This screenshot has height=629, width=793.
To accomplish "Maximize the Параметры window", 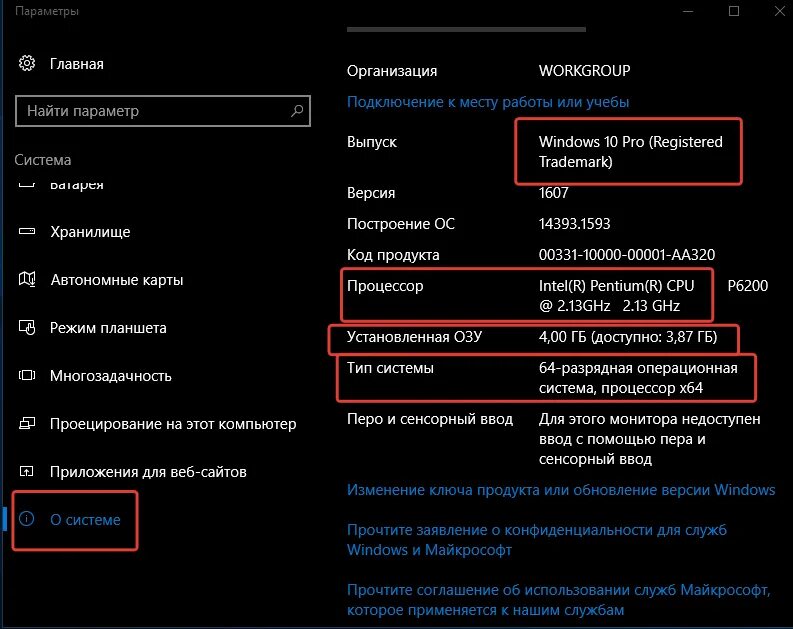I will (x=734, y=11).
